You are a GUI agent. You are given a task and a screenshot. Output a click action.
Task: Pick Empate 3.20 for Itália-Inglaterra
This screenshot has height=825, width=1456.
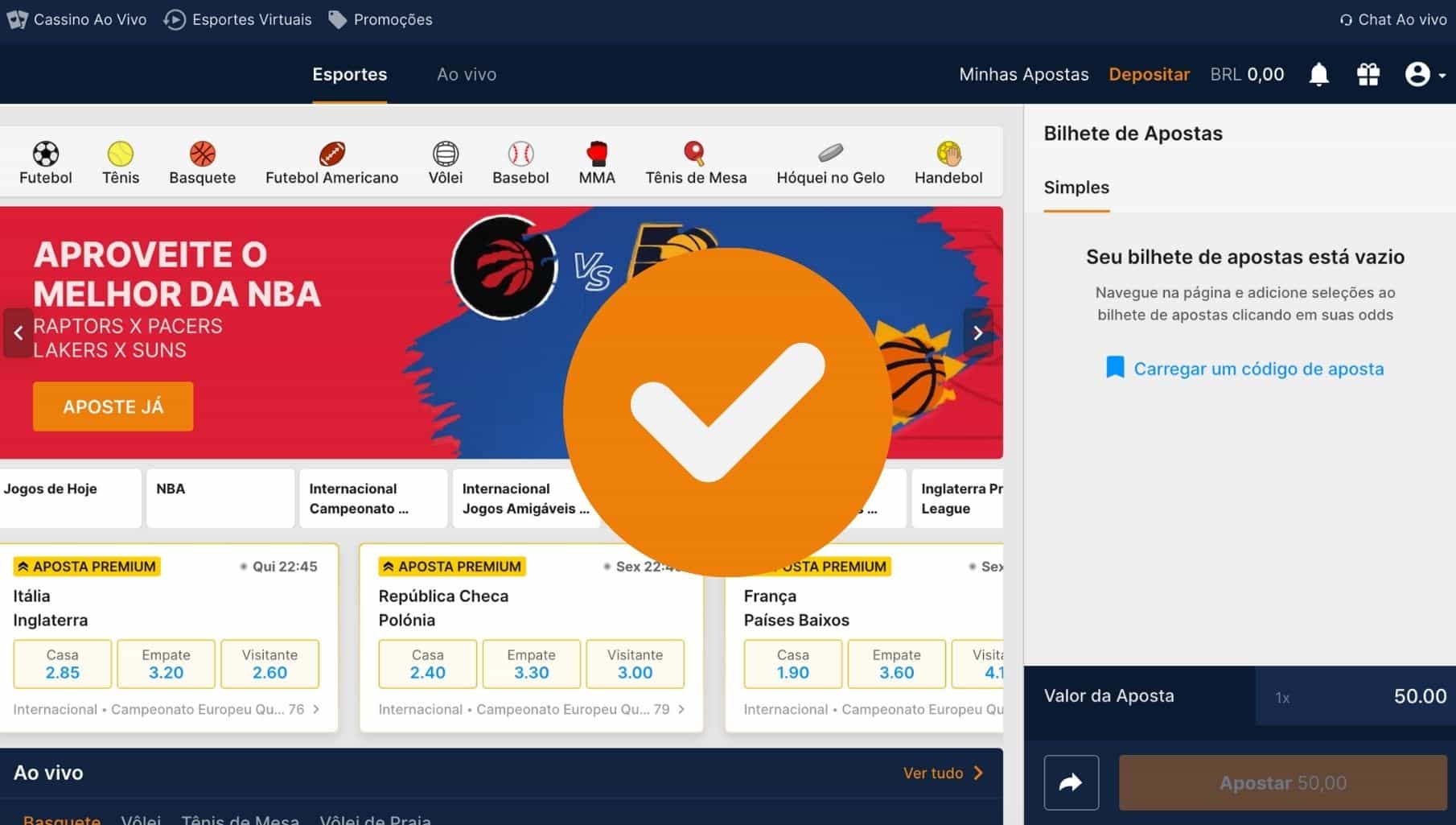tap(166, 664)
